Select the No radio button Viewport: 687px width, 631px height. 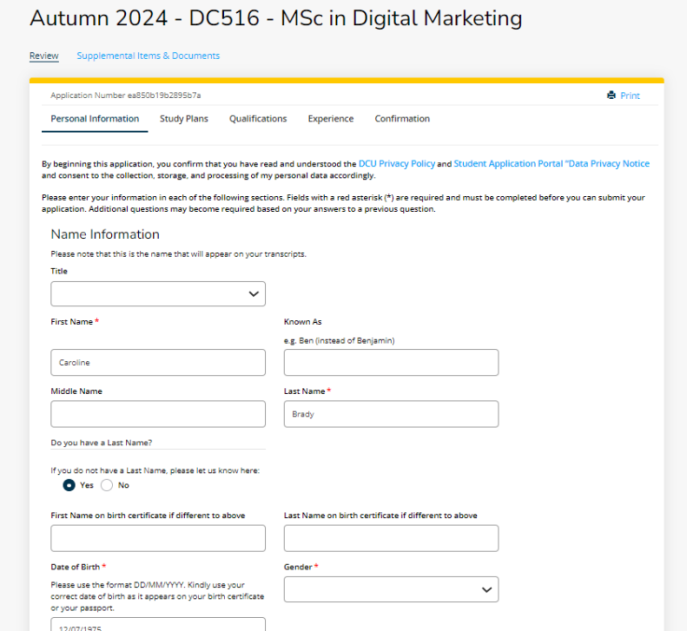pos(107,485)
